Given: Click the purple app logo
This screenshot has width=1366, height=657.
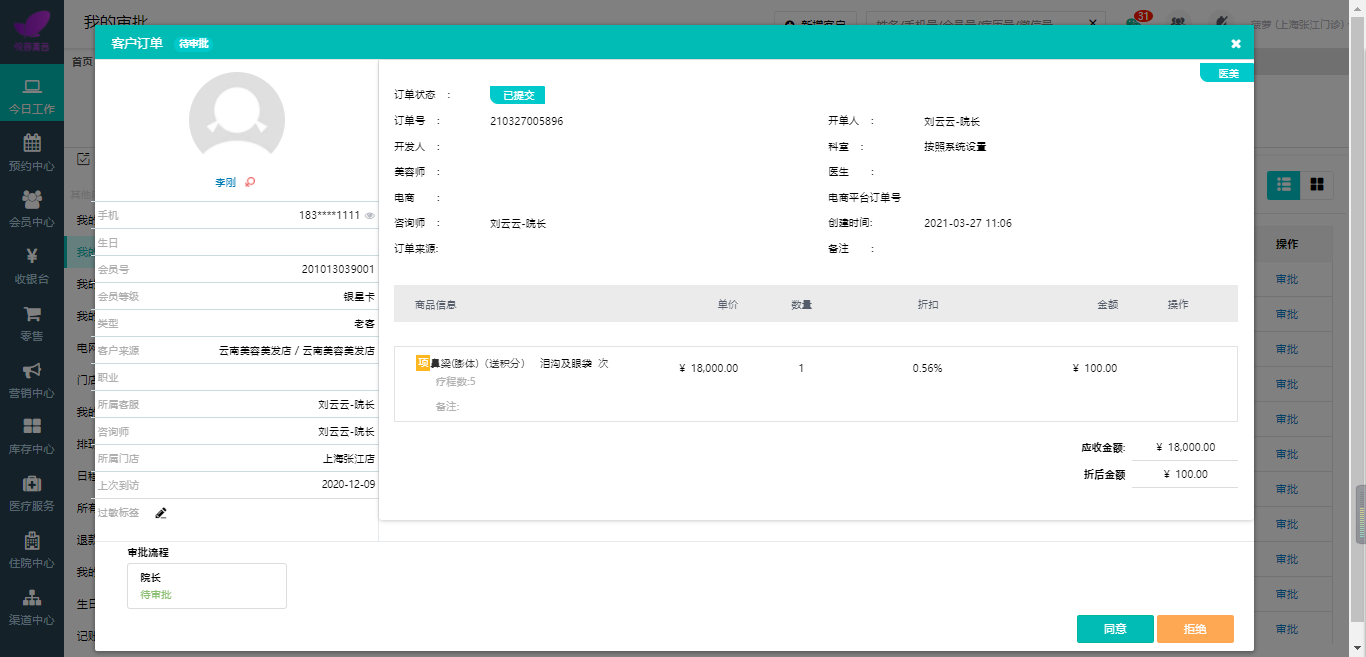Looking at the screenshot, I should (31, 30).
